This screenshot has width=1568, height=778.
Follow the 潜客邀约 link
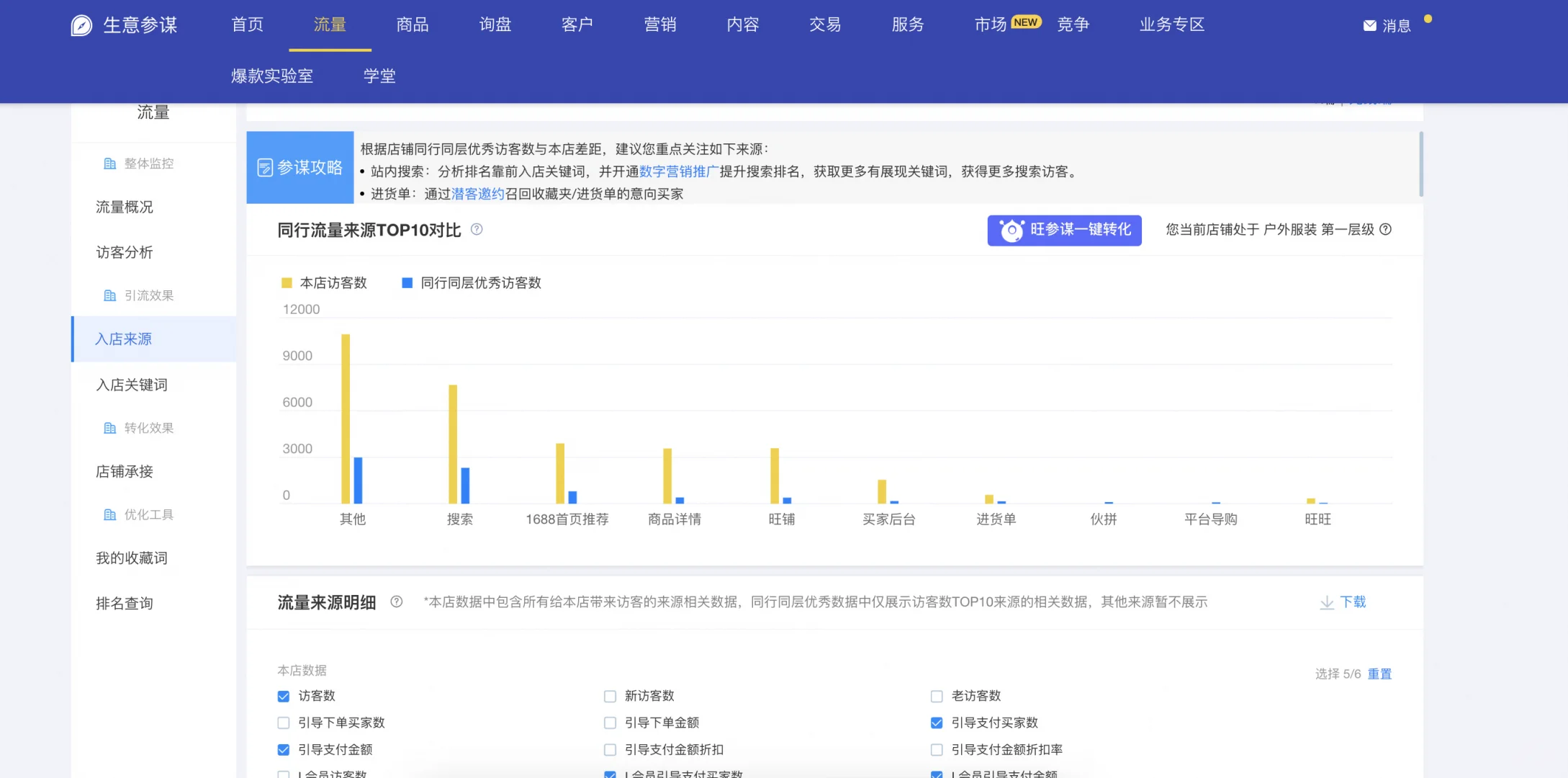[x=478, y=194]
